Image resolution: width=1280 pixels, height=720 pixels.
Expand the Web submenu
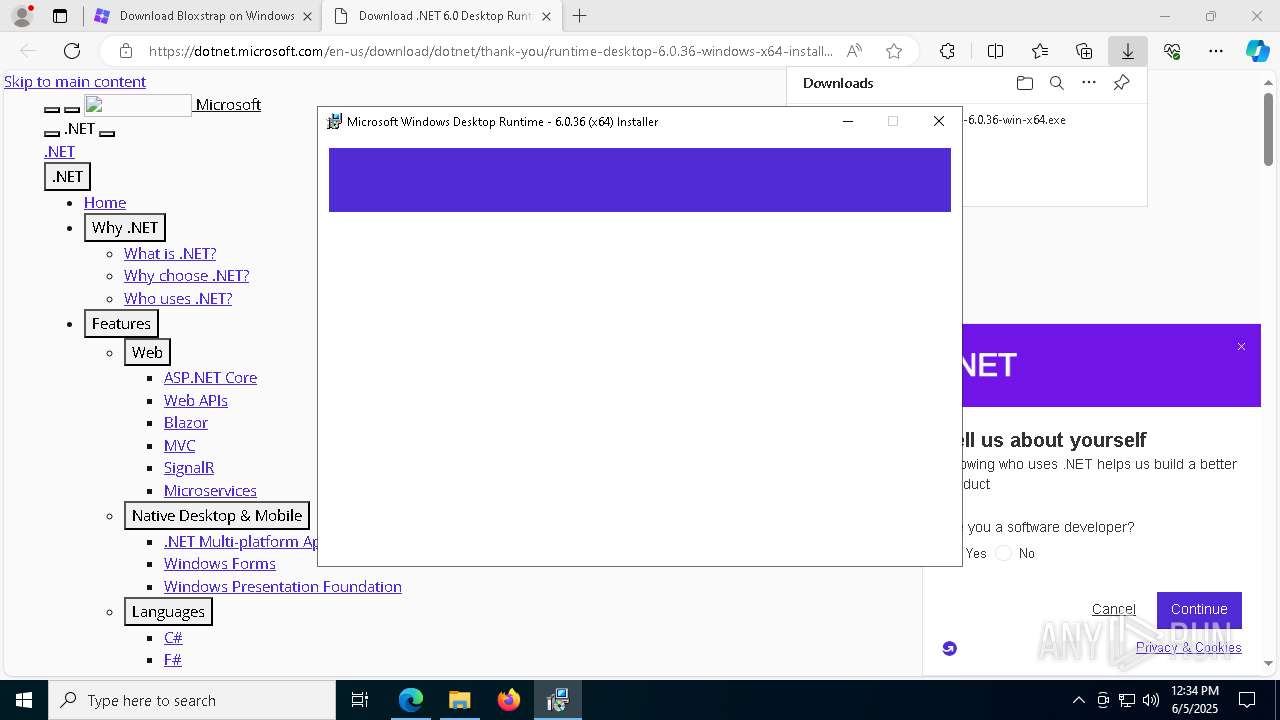pyautogui.click(x=147, y=352)
